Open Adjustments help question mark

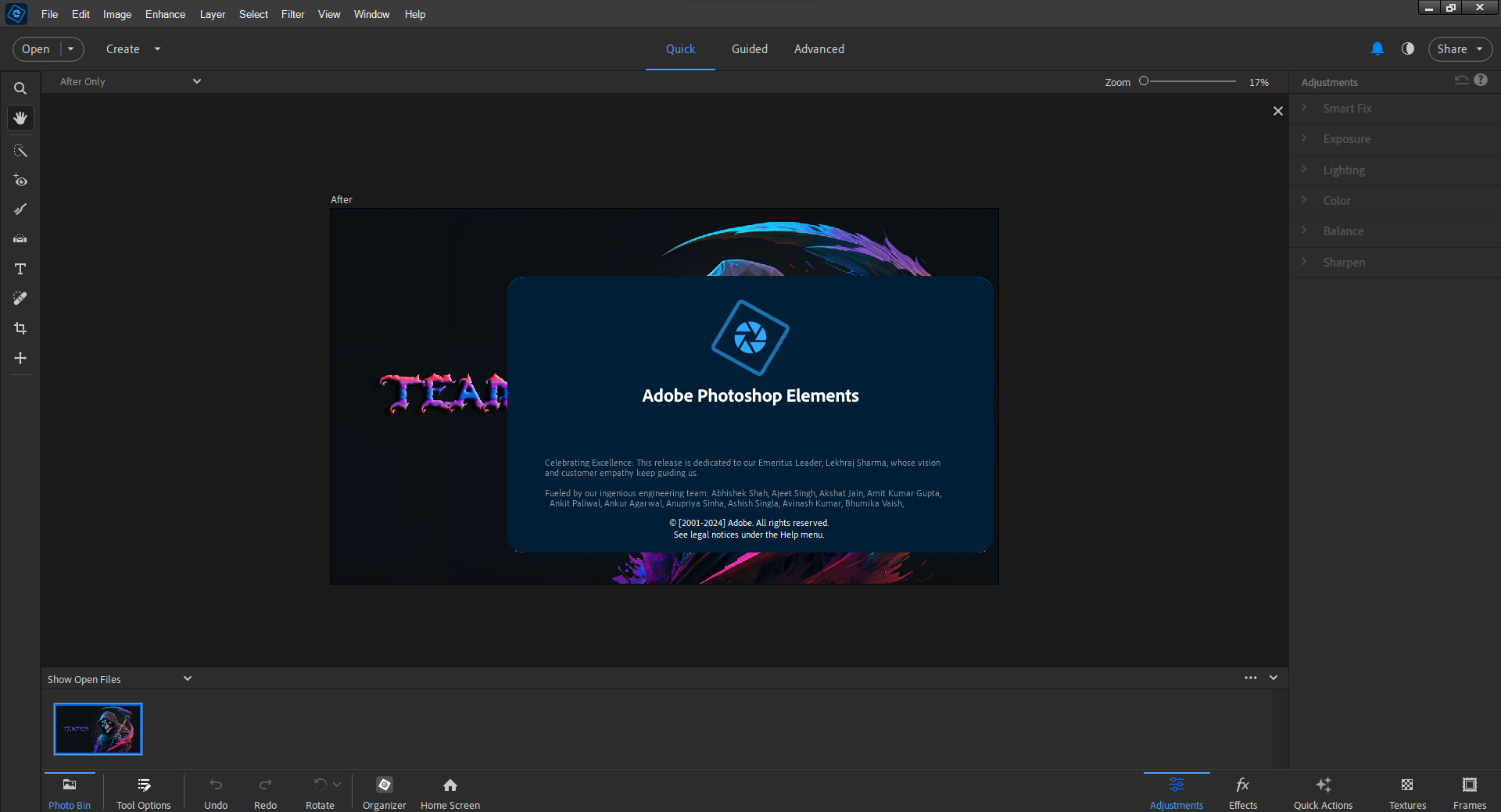[1481, 80]
